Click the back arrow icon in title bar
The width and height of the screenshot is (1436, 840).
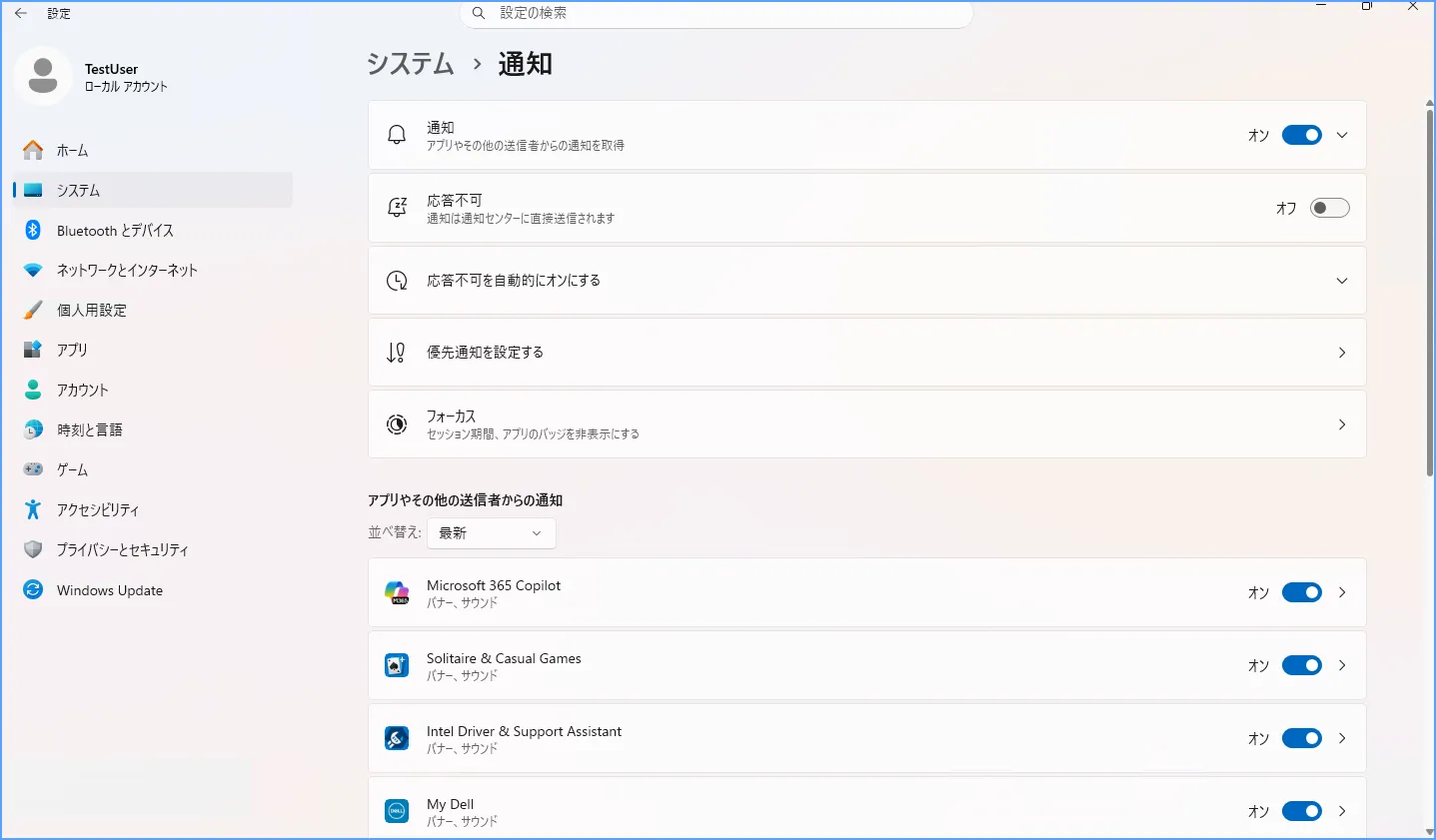[21, 13]
